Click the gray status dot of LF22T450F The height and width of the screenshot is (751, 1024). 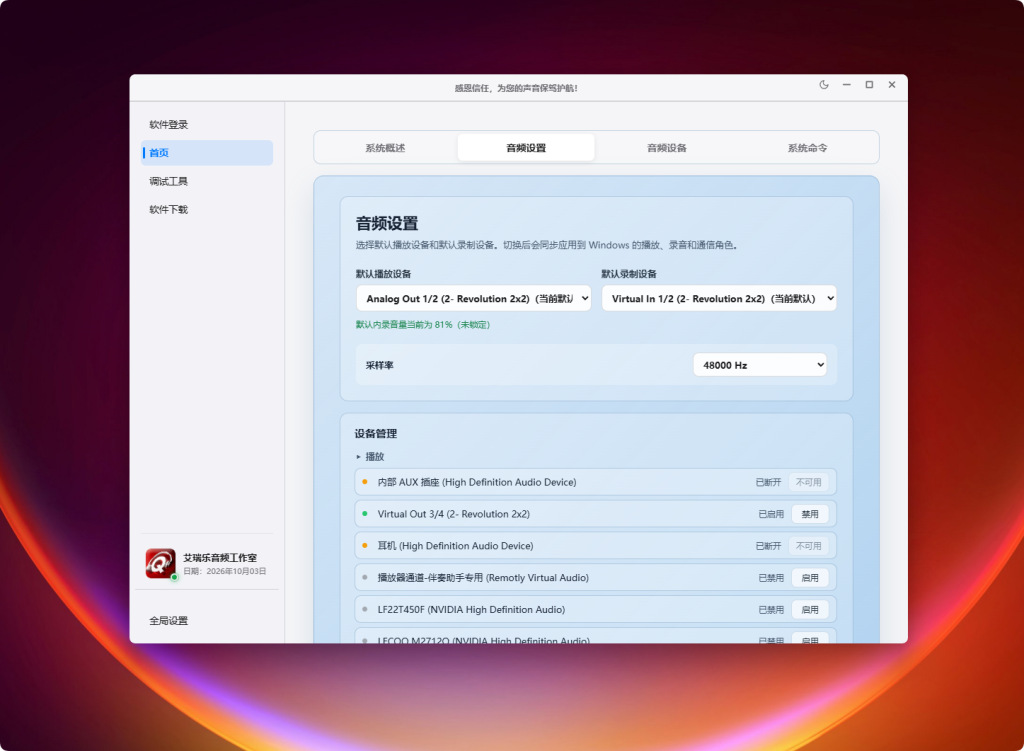(x=364, y=609)
